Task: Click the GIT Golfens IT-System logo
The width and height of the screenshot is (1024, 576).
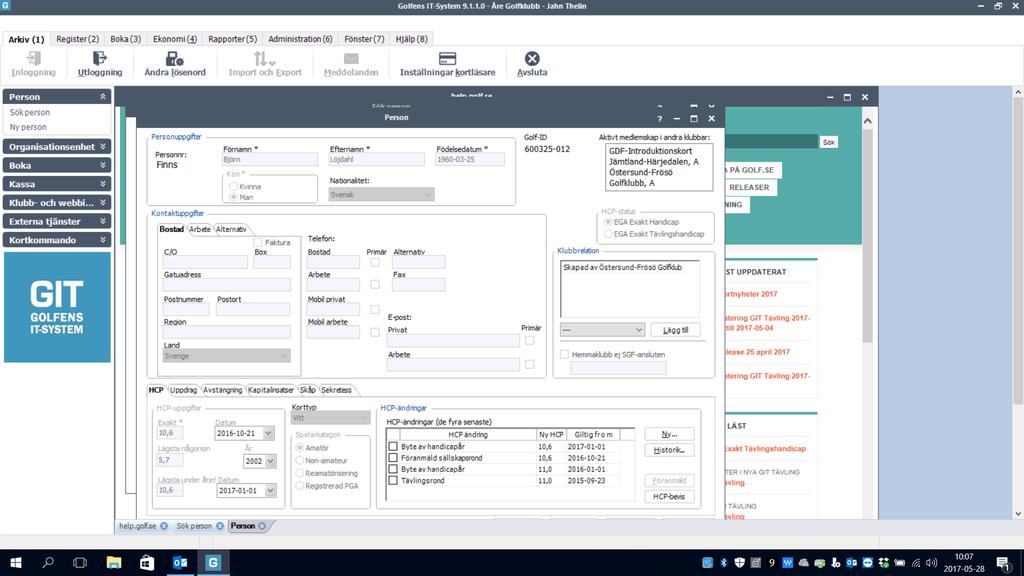Action: click(x=57, y=307)
